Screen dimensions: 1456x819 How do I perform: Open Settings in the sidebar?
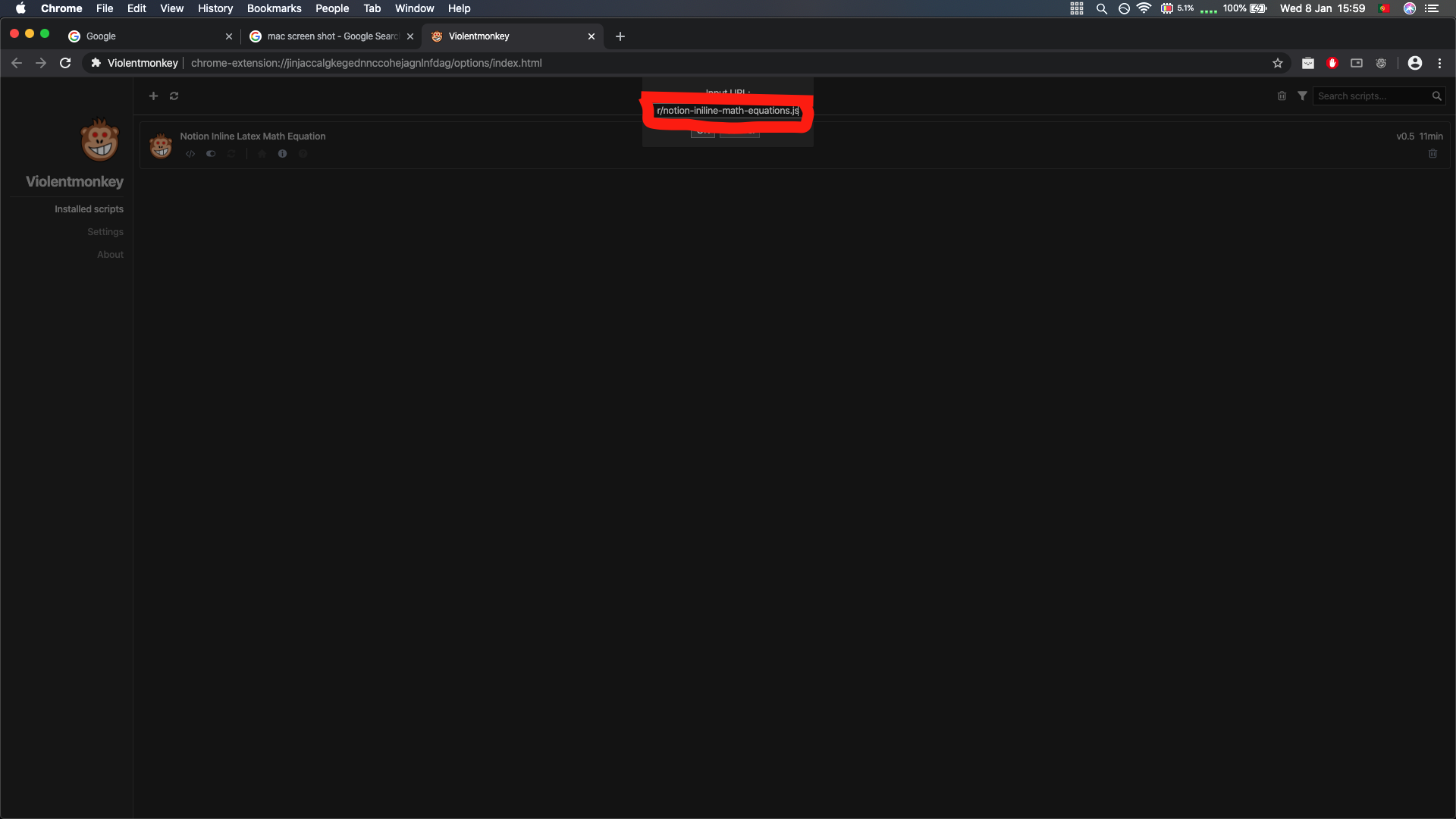click(105, 232)
